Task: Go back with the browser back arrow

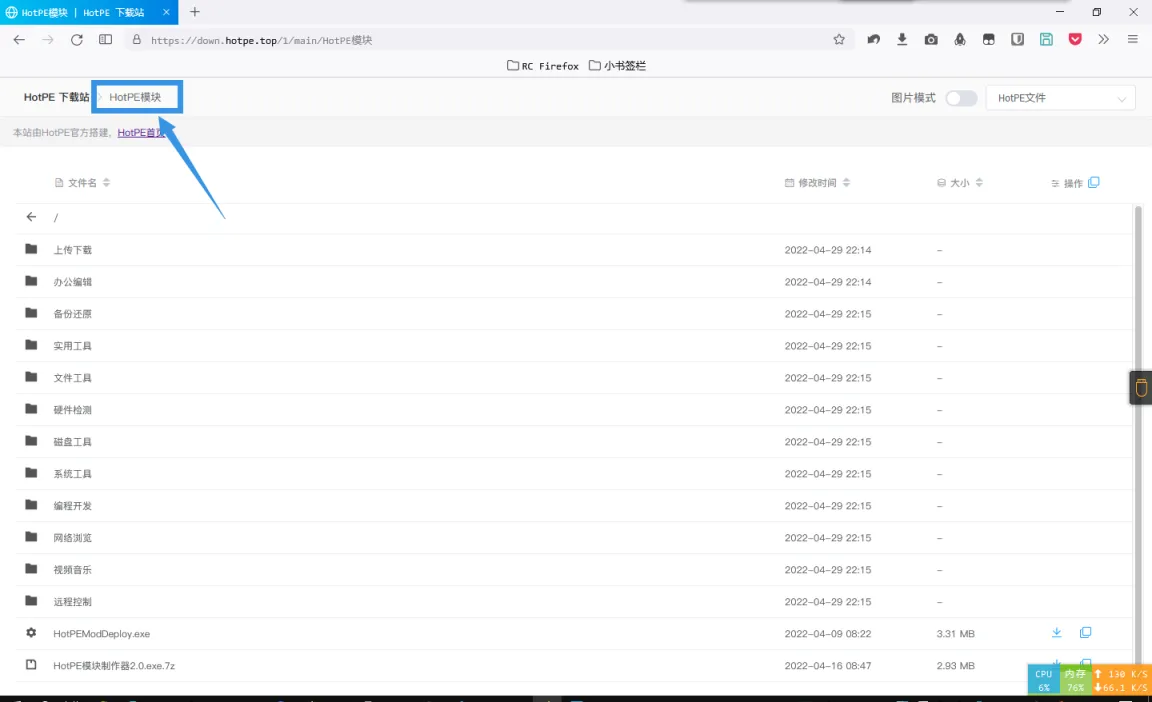Action: (19, 40)
